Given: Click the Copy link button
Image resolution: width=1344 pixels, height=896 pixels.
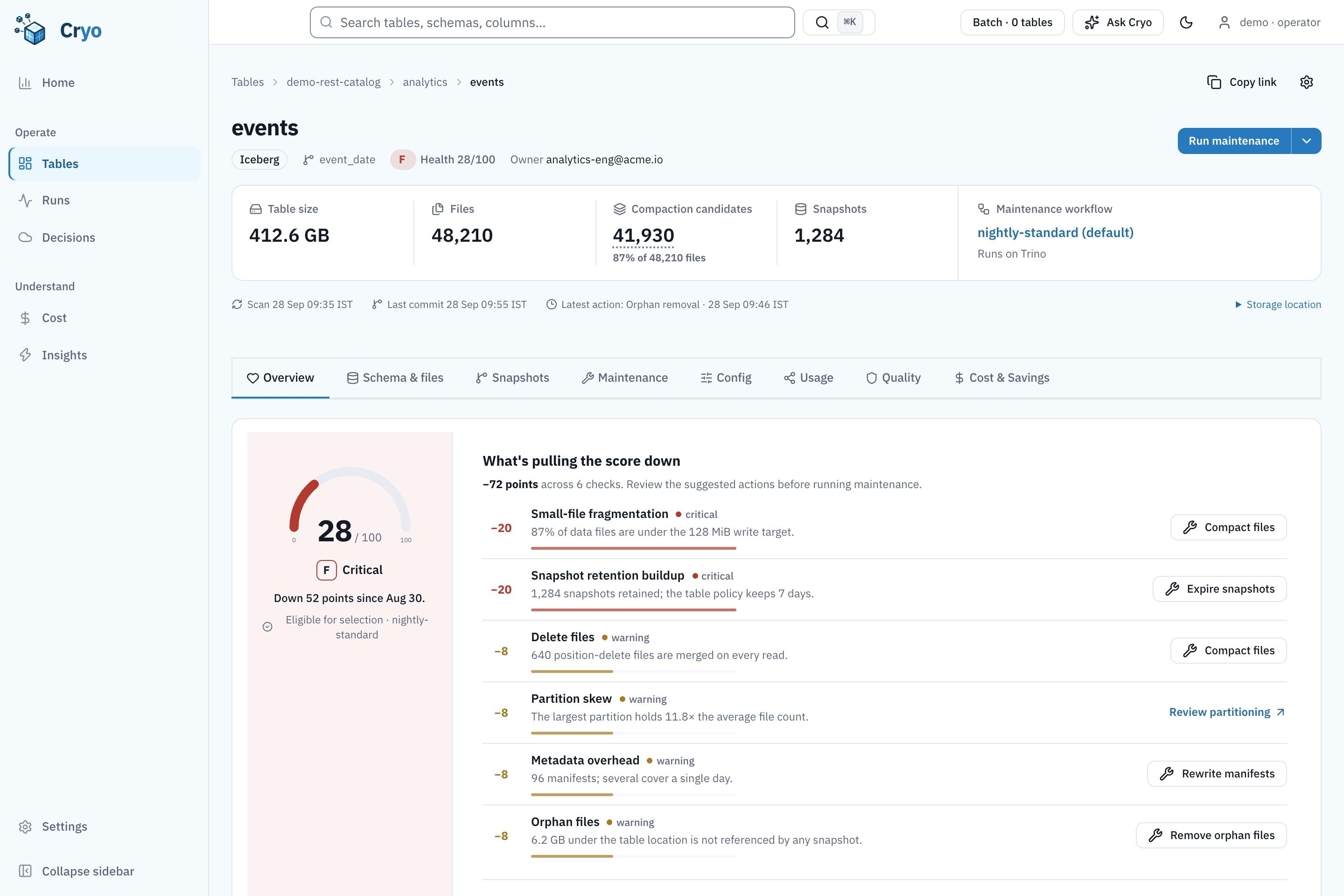Looking at the screenshot, I should click(1242, 82).
